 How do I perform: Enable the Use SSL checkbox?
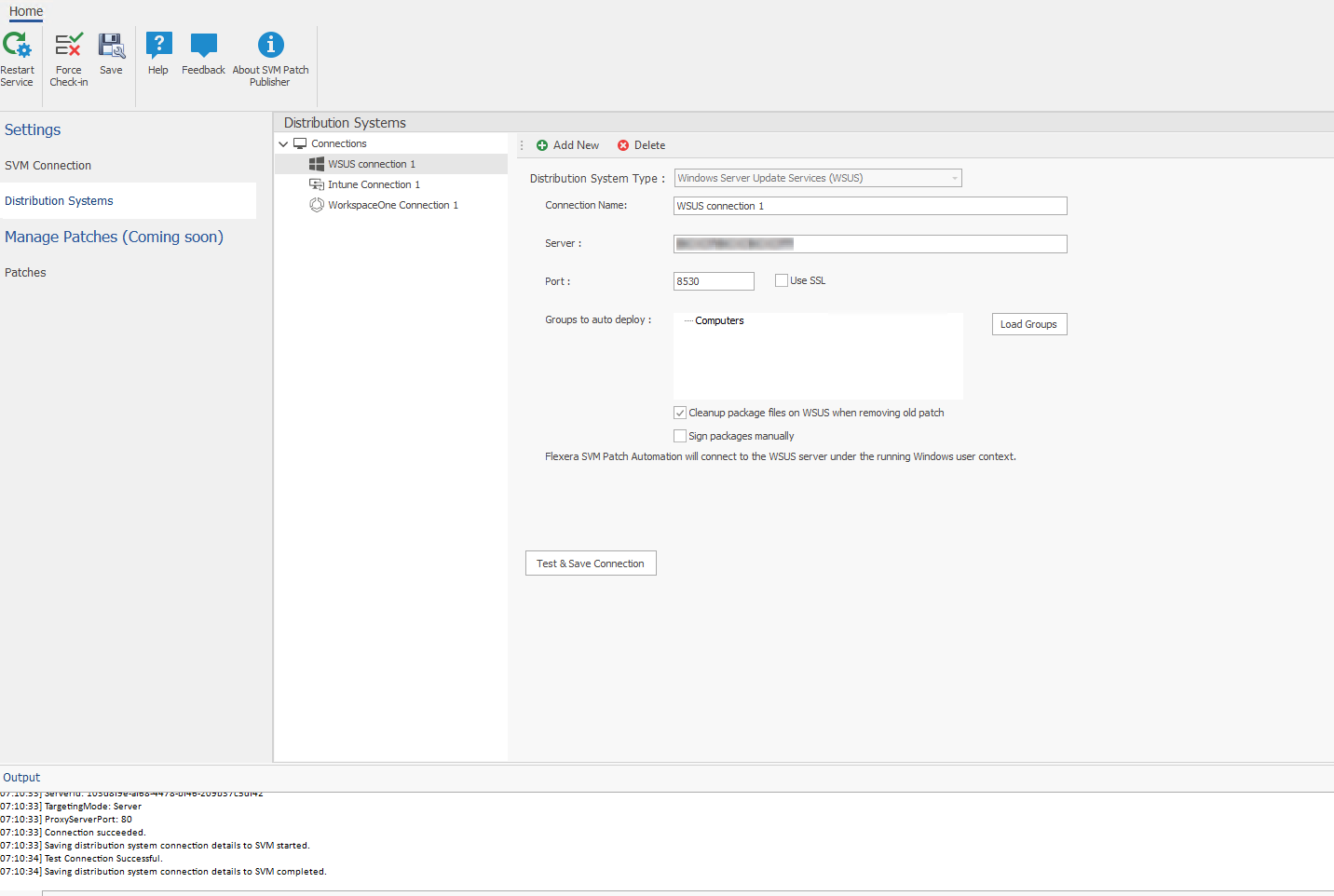click(782, 280)
